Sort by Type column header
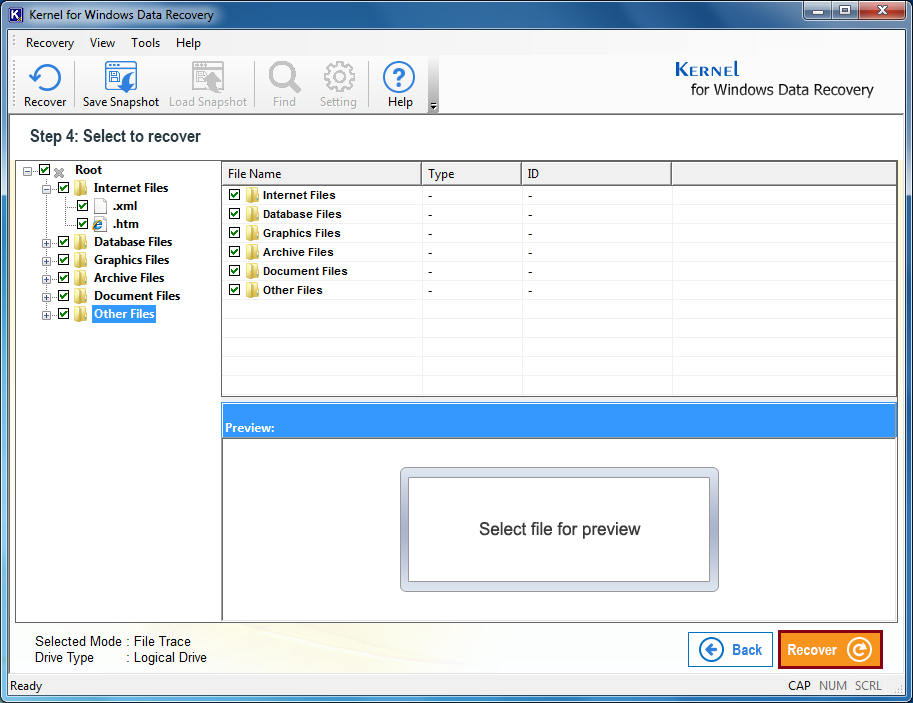Screen dimensions: 913x703 (x=472, y=174)
